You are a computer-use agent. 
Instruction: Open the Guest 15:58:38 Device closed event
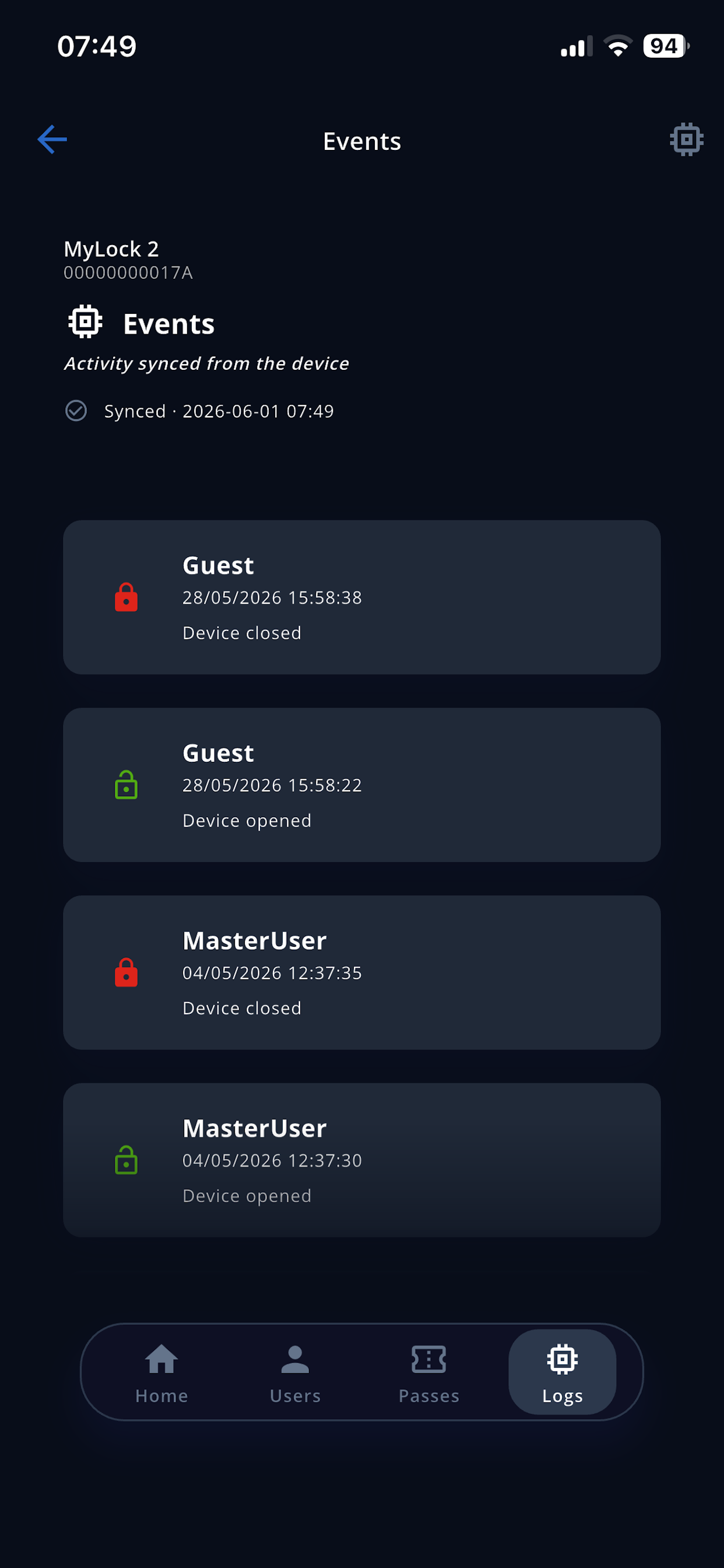coord(362,597)
